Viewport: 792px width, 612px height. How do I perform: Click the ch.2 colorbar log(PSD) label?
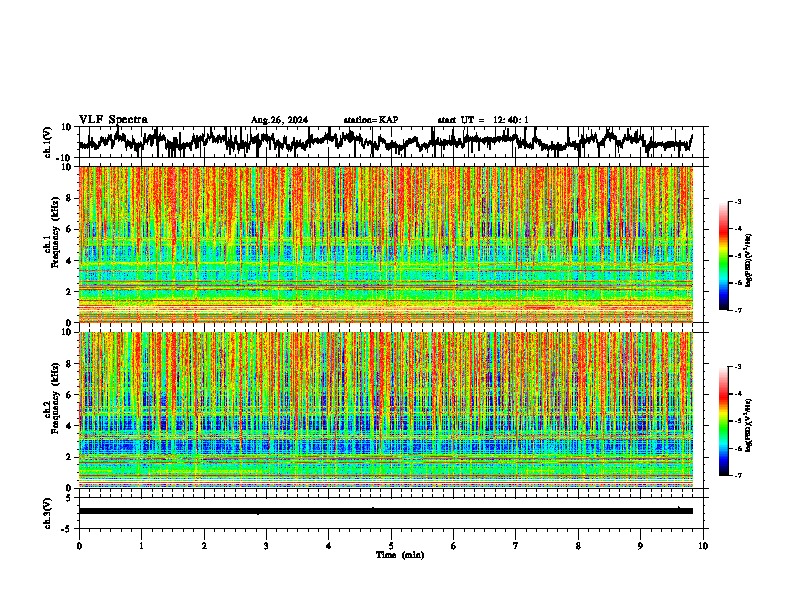pyautogui.click(x=748, y=426)
